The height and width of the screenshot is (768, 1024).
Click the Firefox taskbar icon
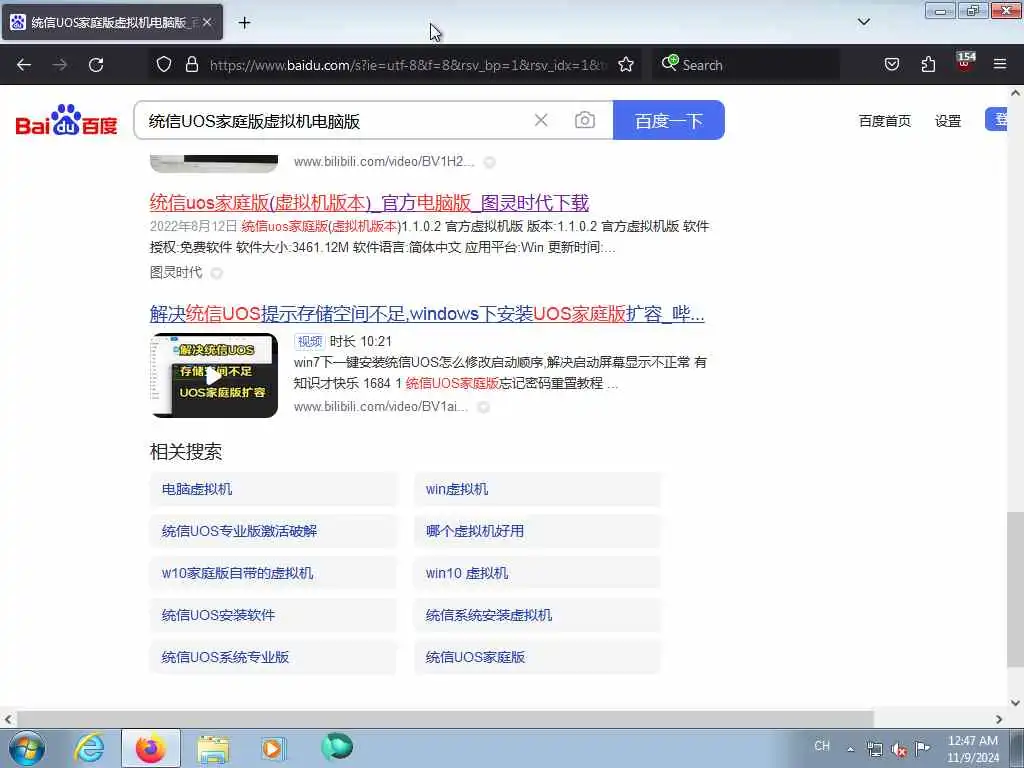pos(151,748)
